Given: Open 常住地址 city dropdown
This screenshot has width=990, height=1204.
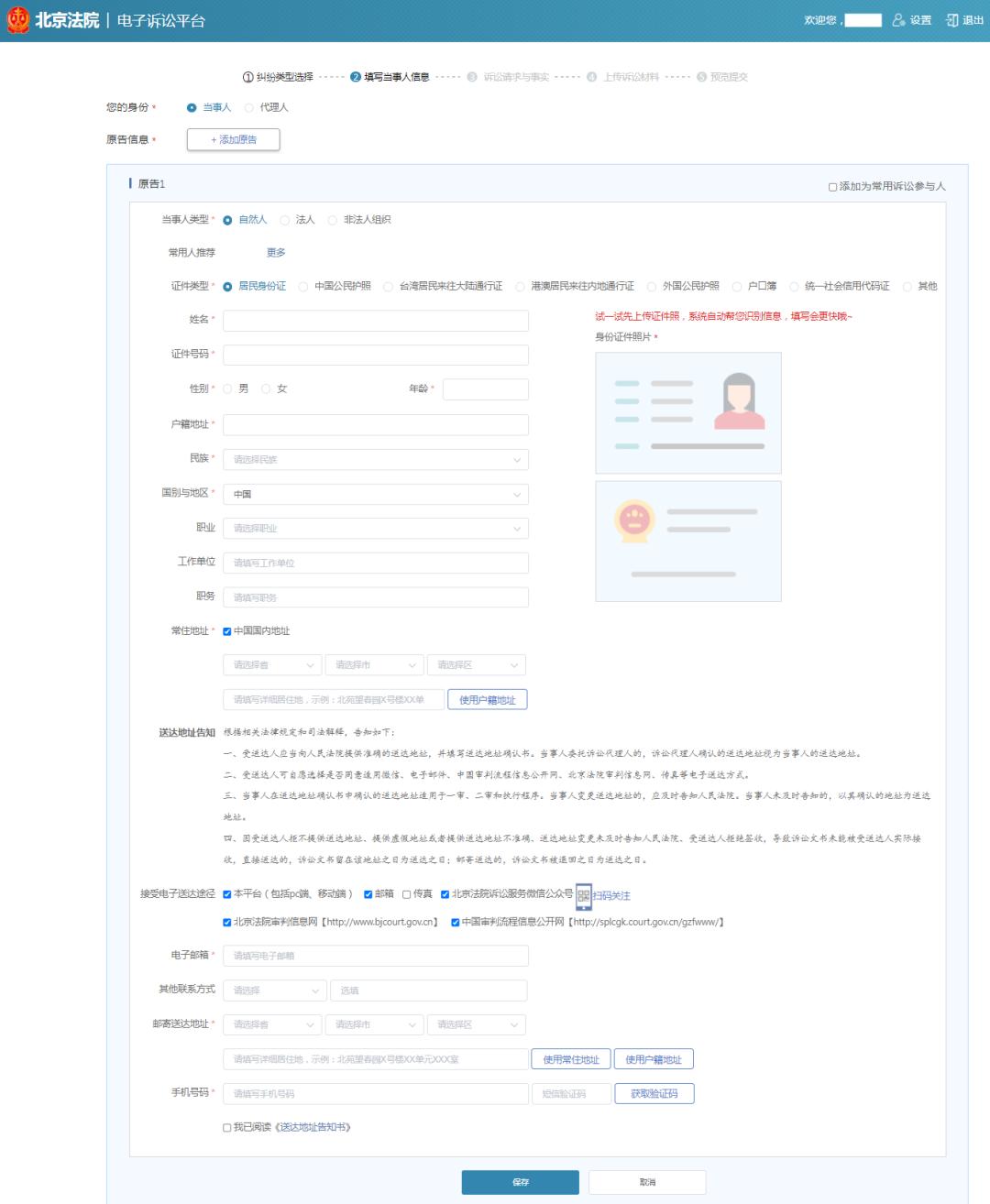Looking at the screenshot, I should click(374, 665).
